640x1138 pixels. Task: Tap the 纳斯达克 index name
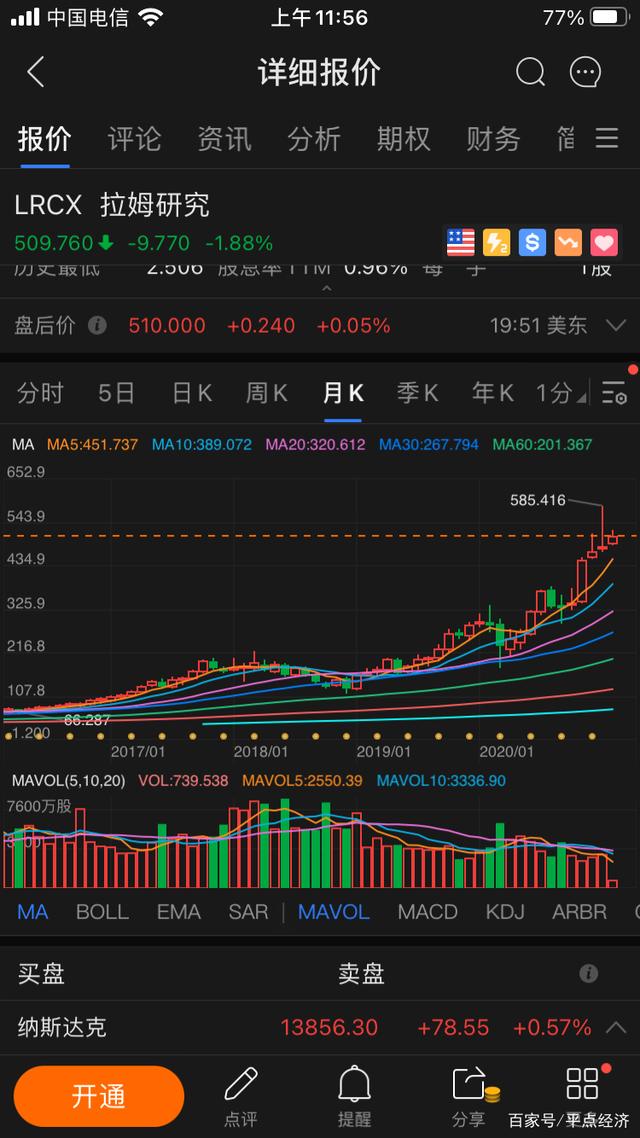[x=62, y=1027]
